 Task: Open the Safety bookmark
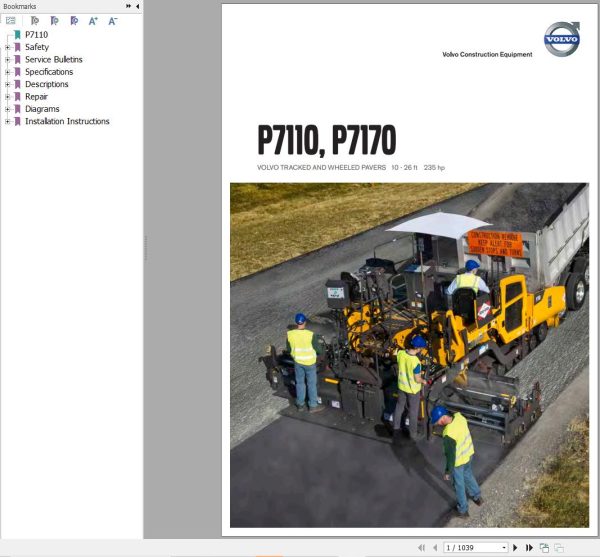(37, 47)
